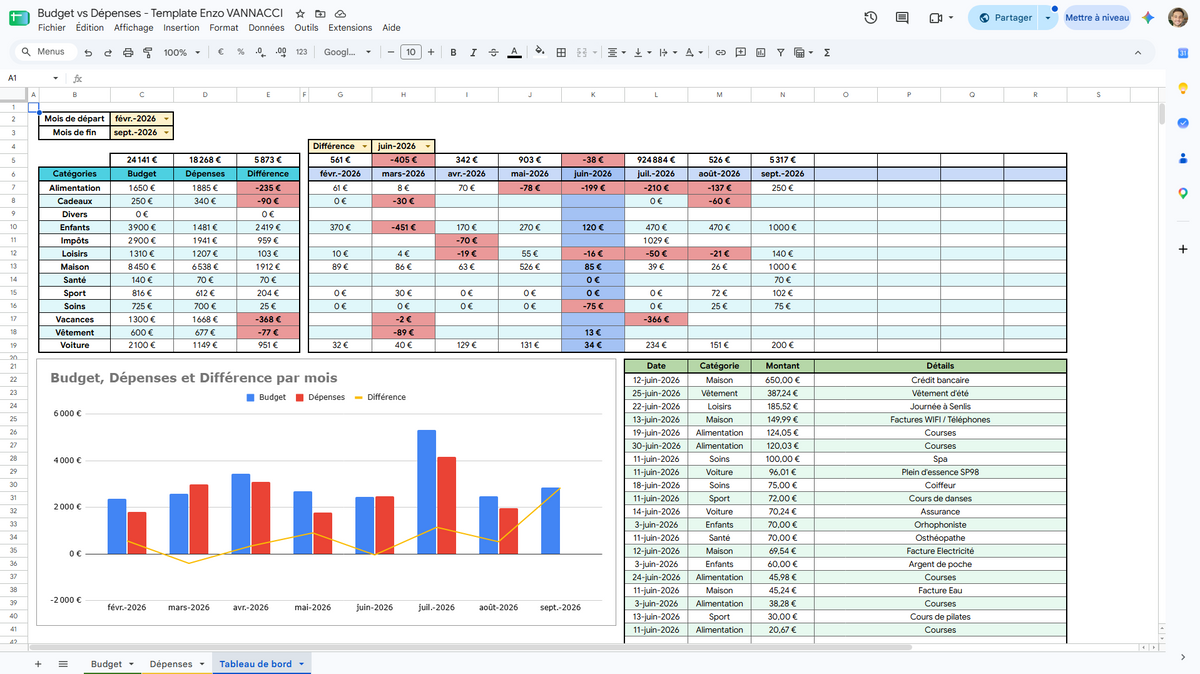Screen dimensions: 1200x674
Task: Open version history clock icon
Action: pos(871,18)
